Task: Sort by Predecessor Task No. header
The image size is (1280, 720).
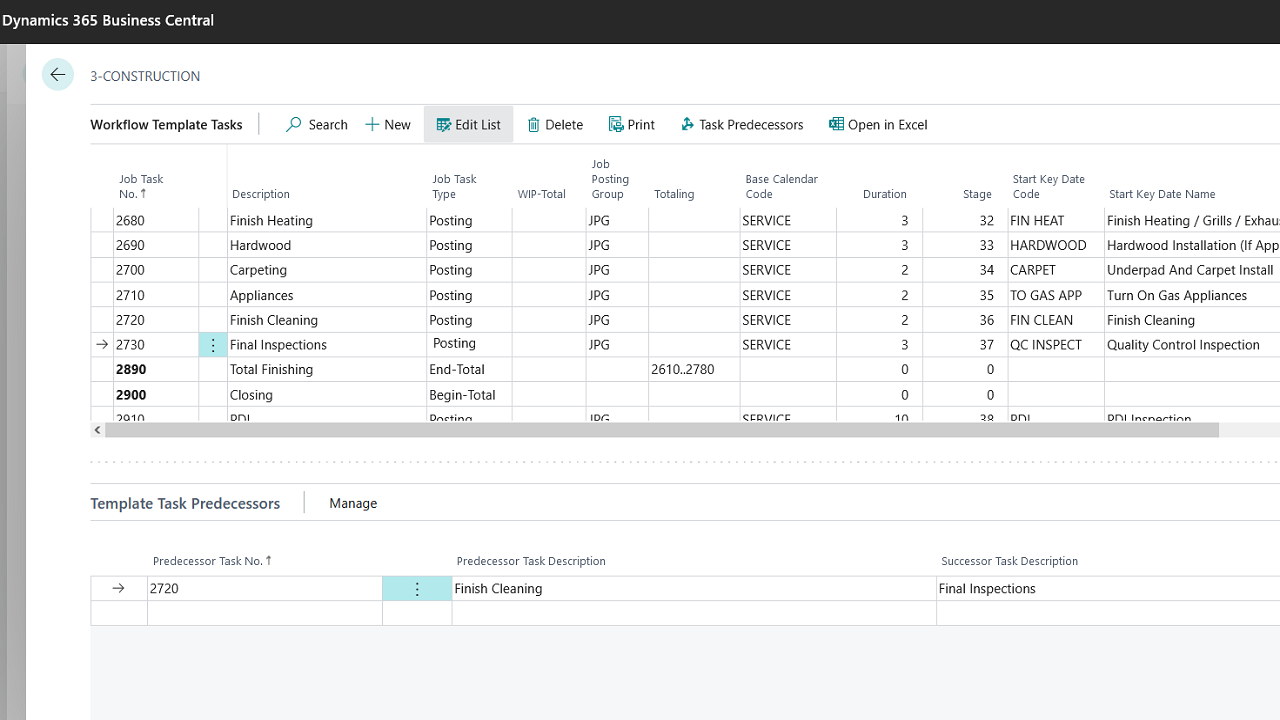Action: coord(212,561)
